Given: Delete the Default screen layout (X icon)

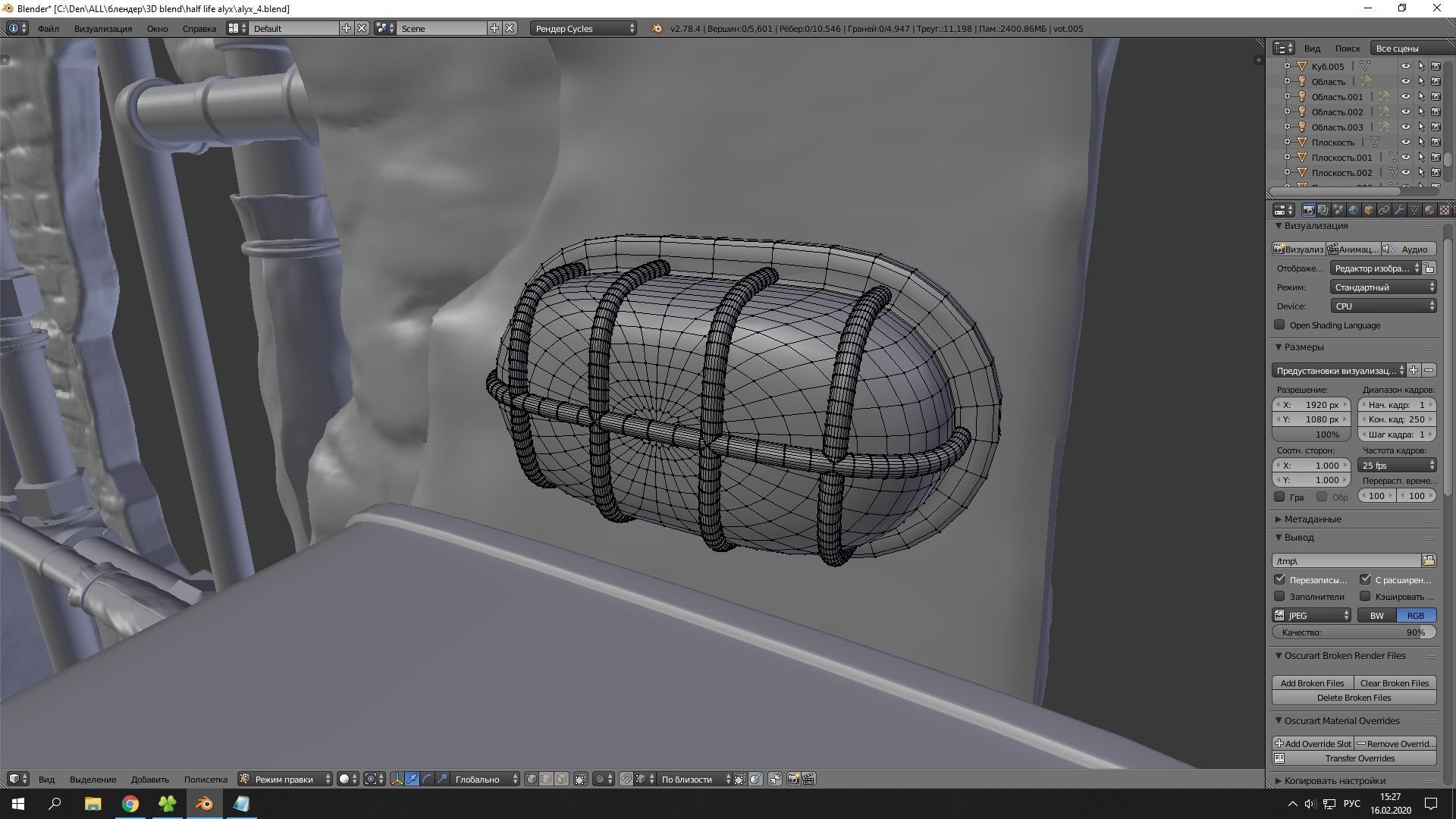Looking at the screenshot, I should [x=362, y=28].
